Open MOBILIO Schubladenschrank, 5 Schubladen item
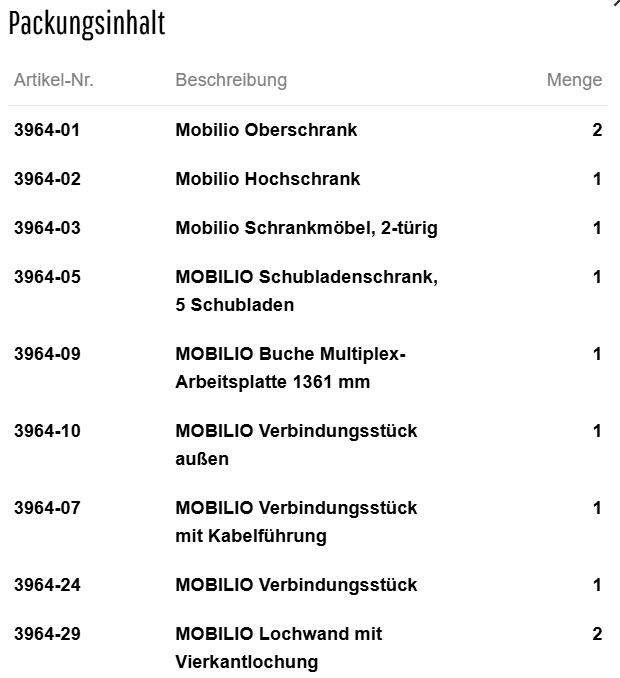Screen dimensions: 620x678 click(306, 290)
